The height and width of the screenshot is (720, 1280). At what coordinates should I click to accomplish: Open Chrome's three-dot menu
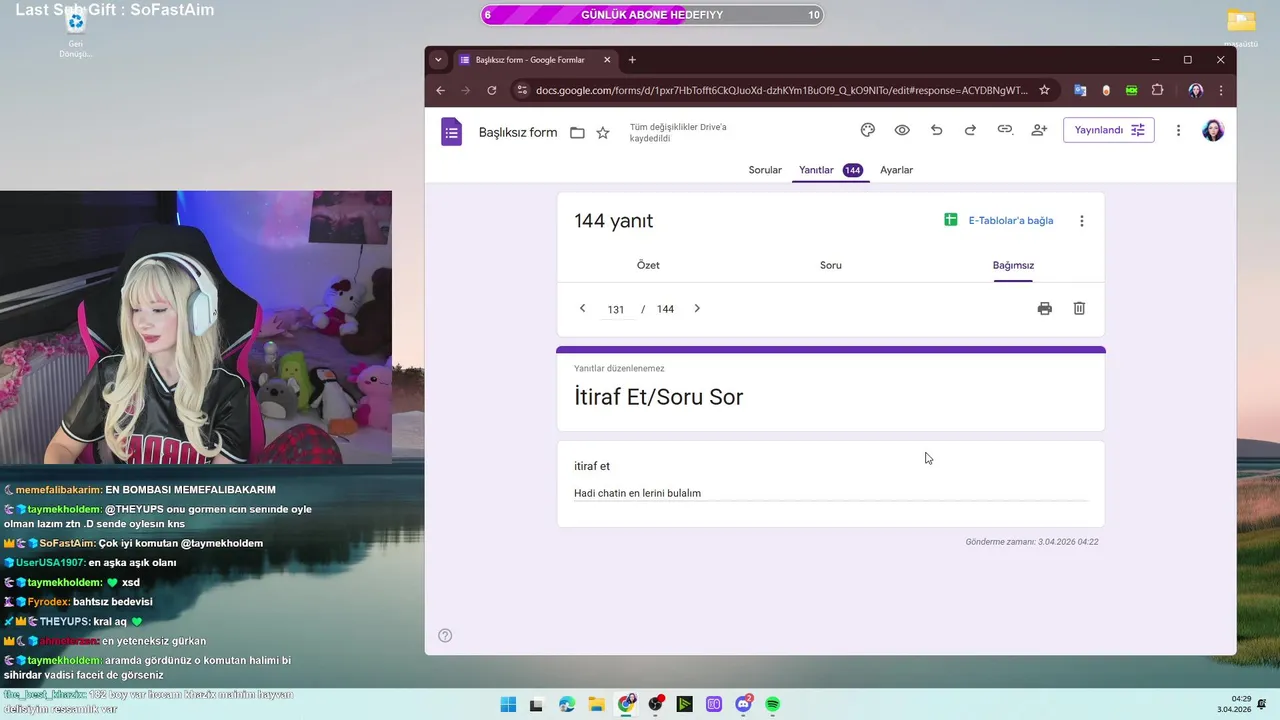tap(1221, 90)
